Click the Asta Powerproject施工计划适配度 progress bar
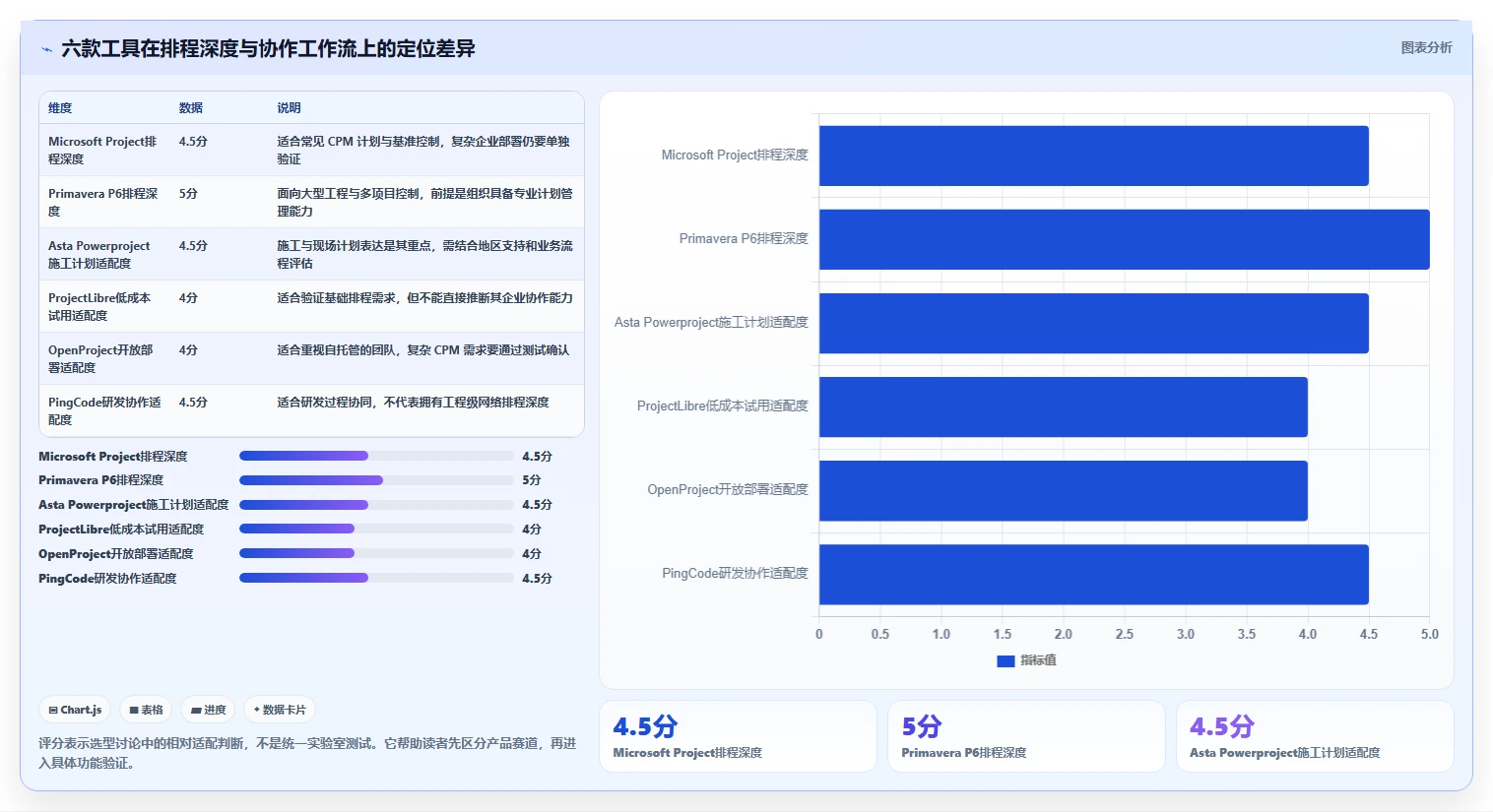Viewport: 1493px width, 812px height. coord(376,505)
